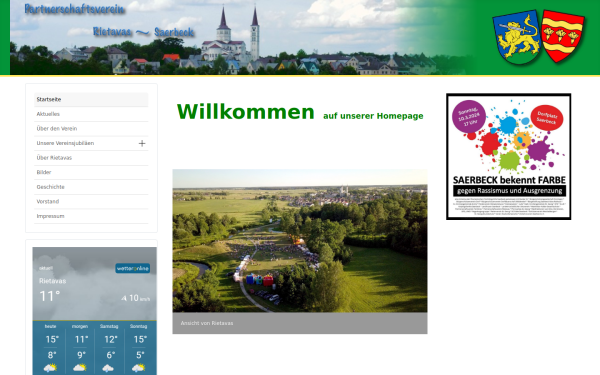Click the blue lion coat of arms
Image resolution: width=600 pixels, height=375 pixels.
pos(516,37)
